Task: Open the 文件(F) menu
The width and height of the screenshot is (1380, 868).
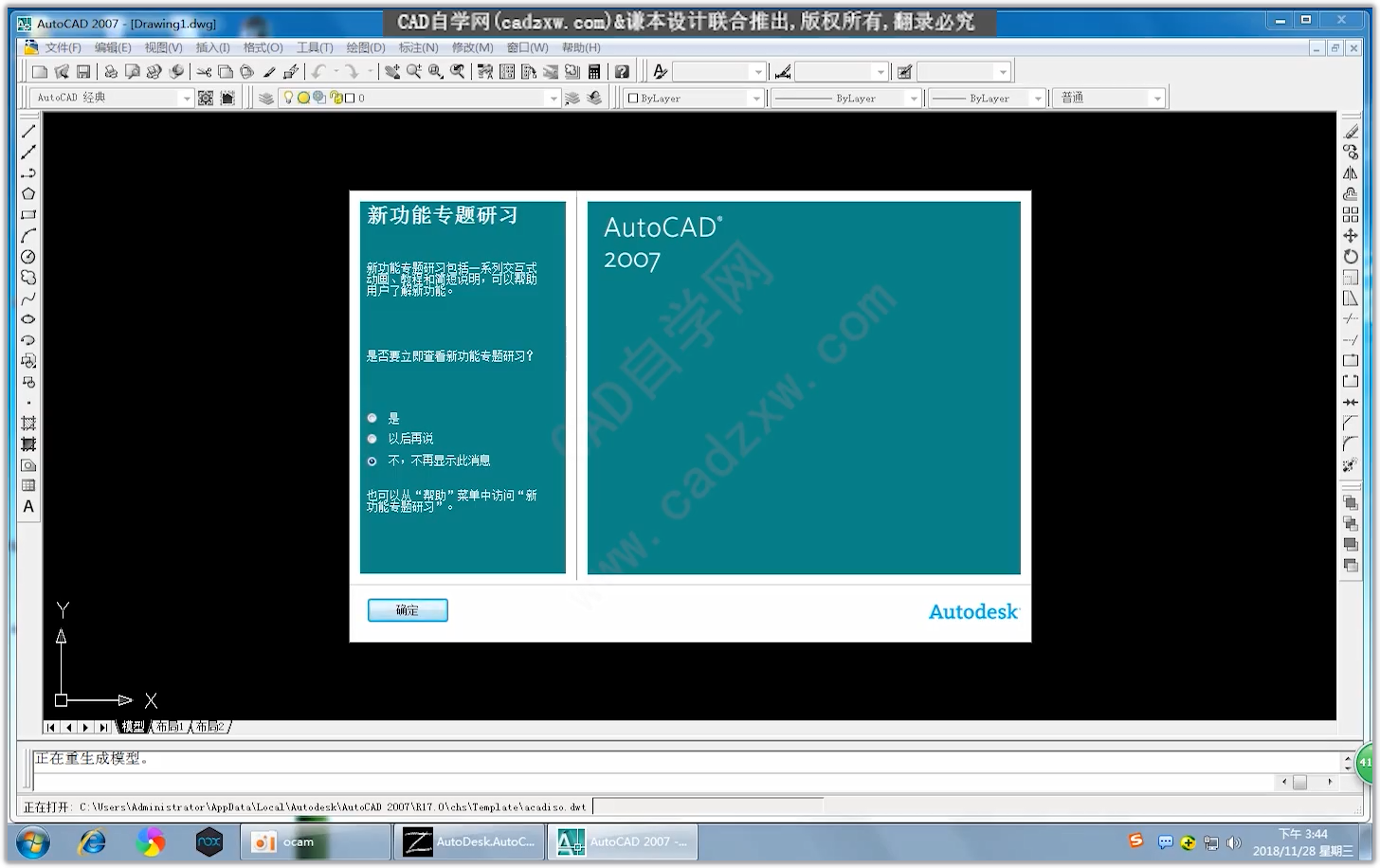Action: pos(63,47)
